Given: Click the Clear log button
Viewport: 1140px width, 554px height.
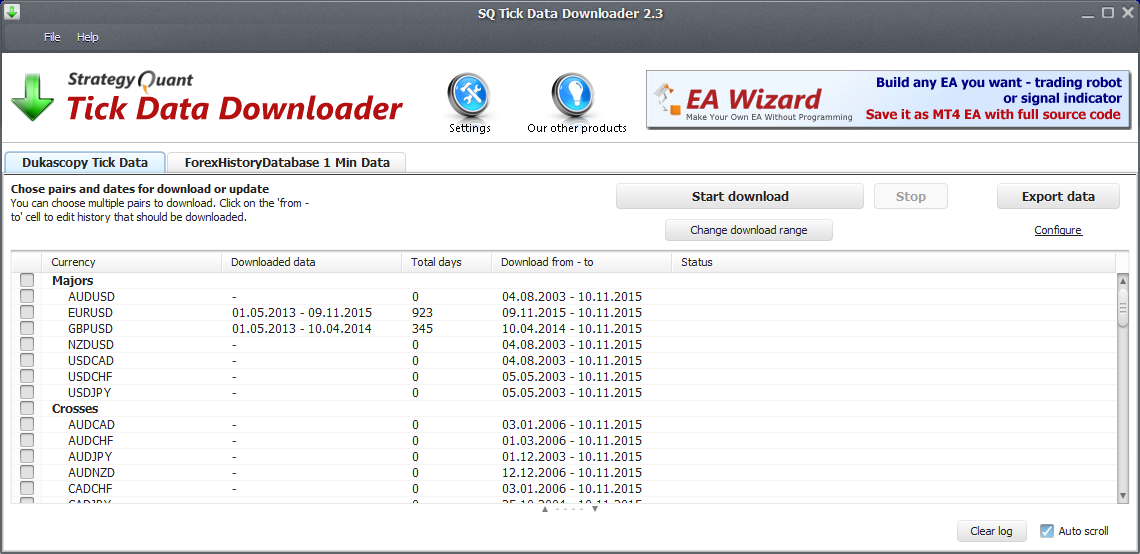Looking at the screenshot, I should point(991,531).
